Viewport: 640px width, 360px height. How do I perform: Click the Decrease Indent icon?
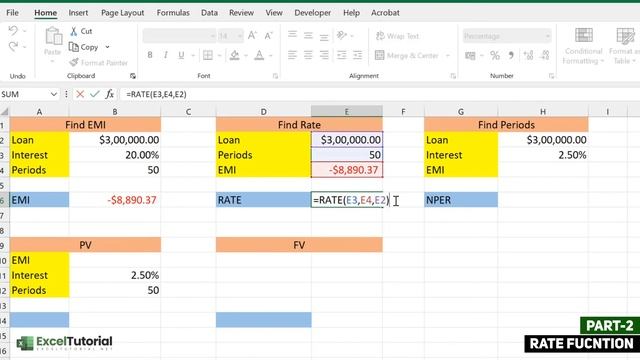(342, 55)
